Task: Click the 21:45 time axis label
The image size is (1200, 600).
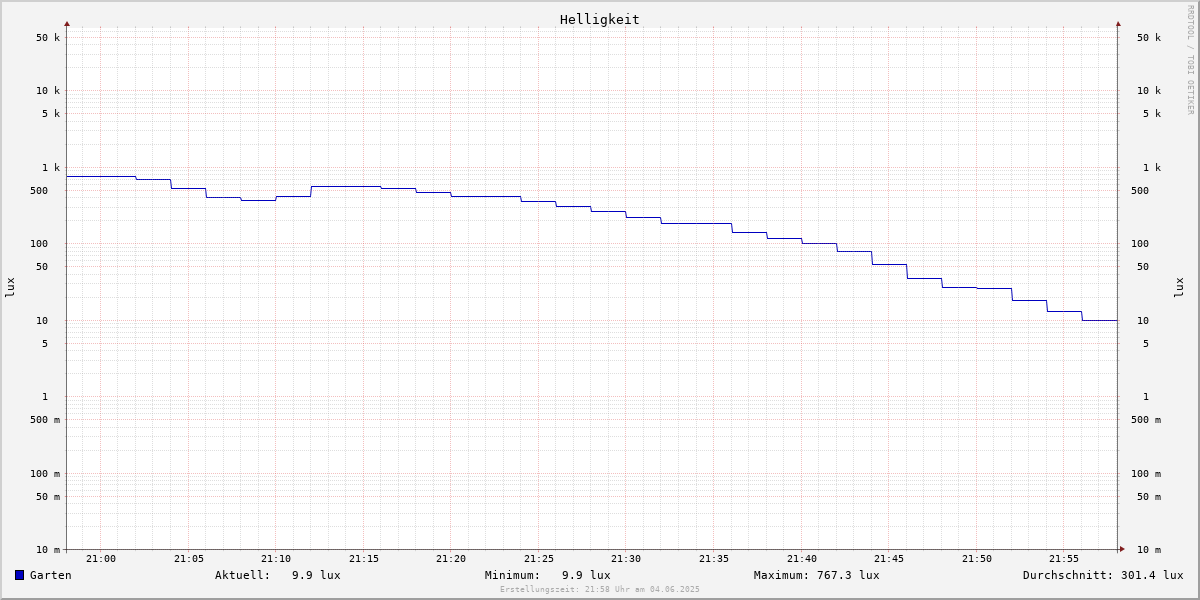Action: 889,559
